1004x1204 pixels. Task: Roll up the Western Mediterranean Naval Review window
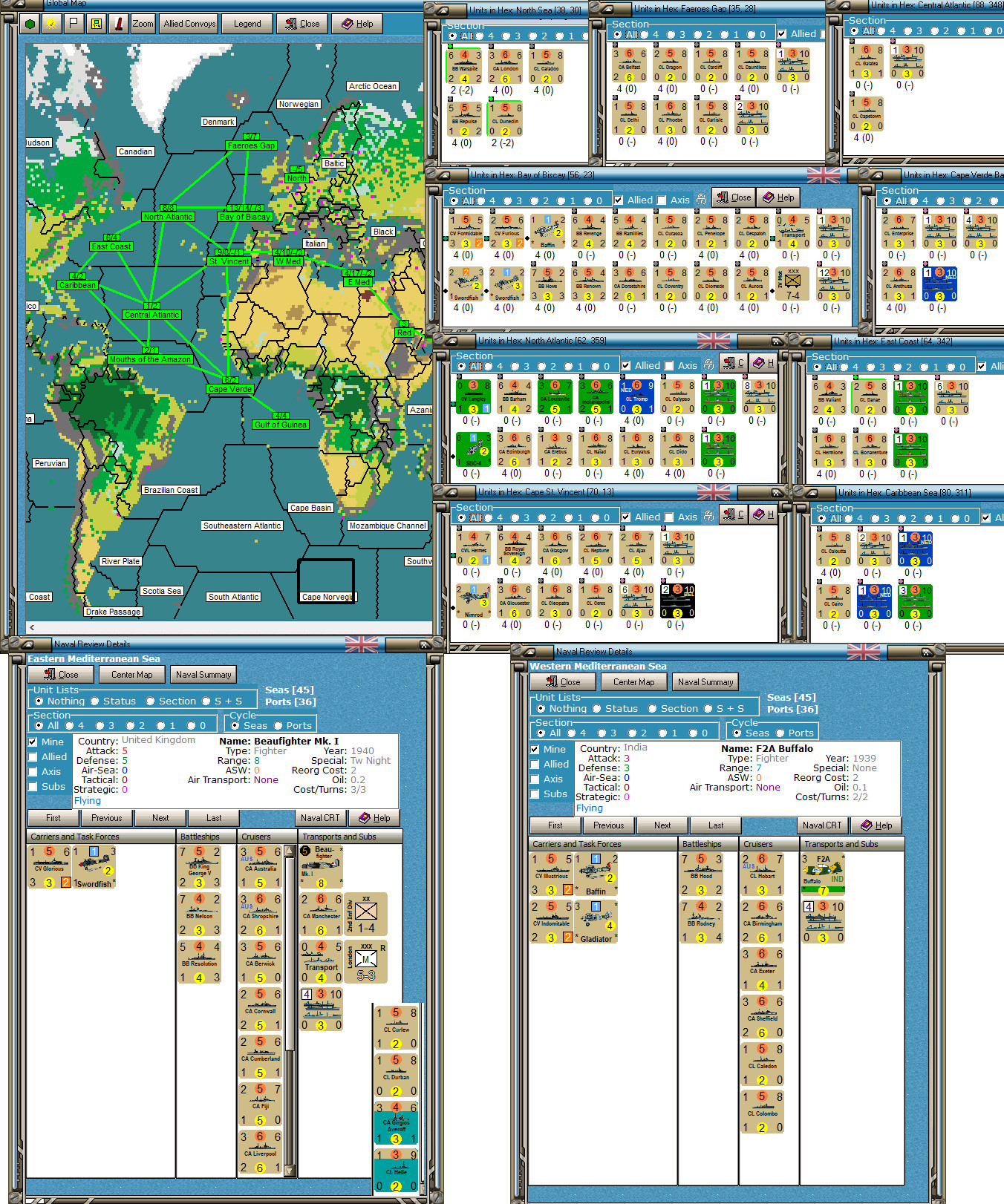(x=529, y=652)
